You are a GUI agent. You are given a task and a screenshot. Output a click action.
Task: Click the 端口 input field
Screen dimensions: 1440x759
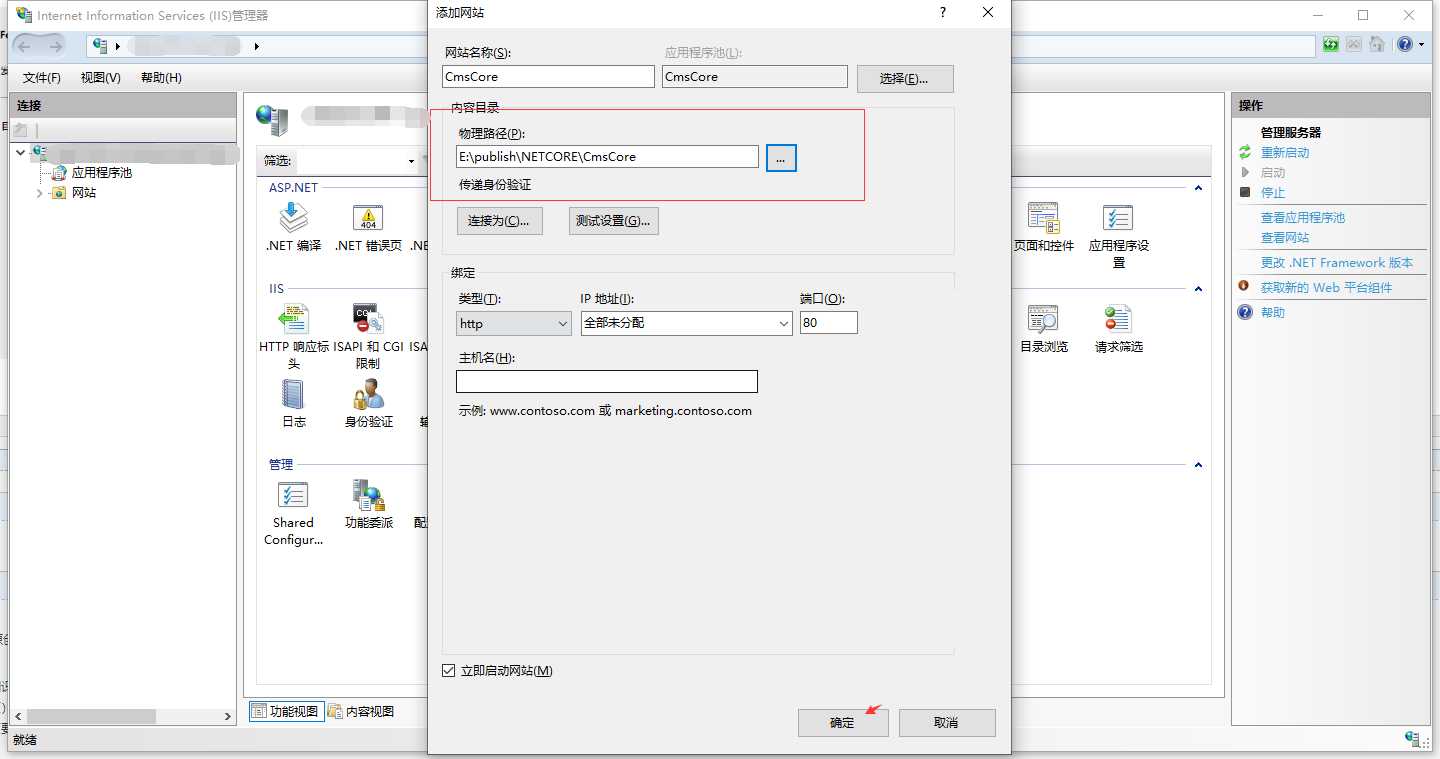tap(829, 323)
